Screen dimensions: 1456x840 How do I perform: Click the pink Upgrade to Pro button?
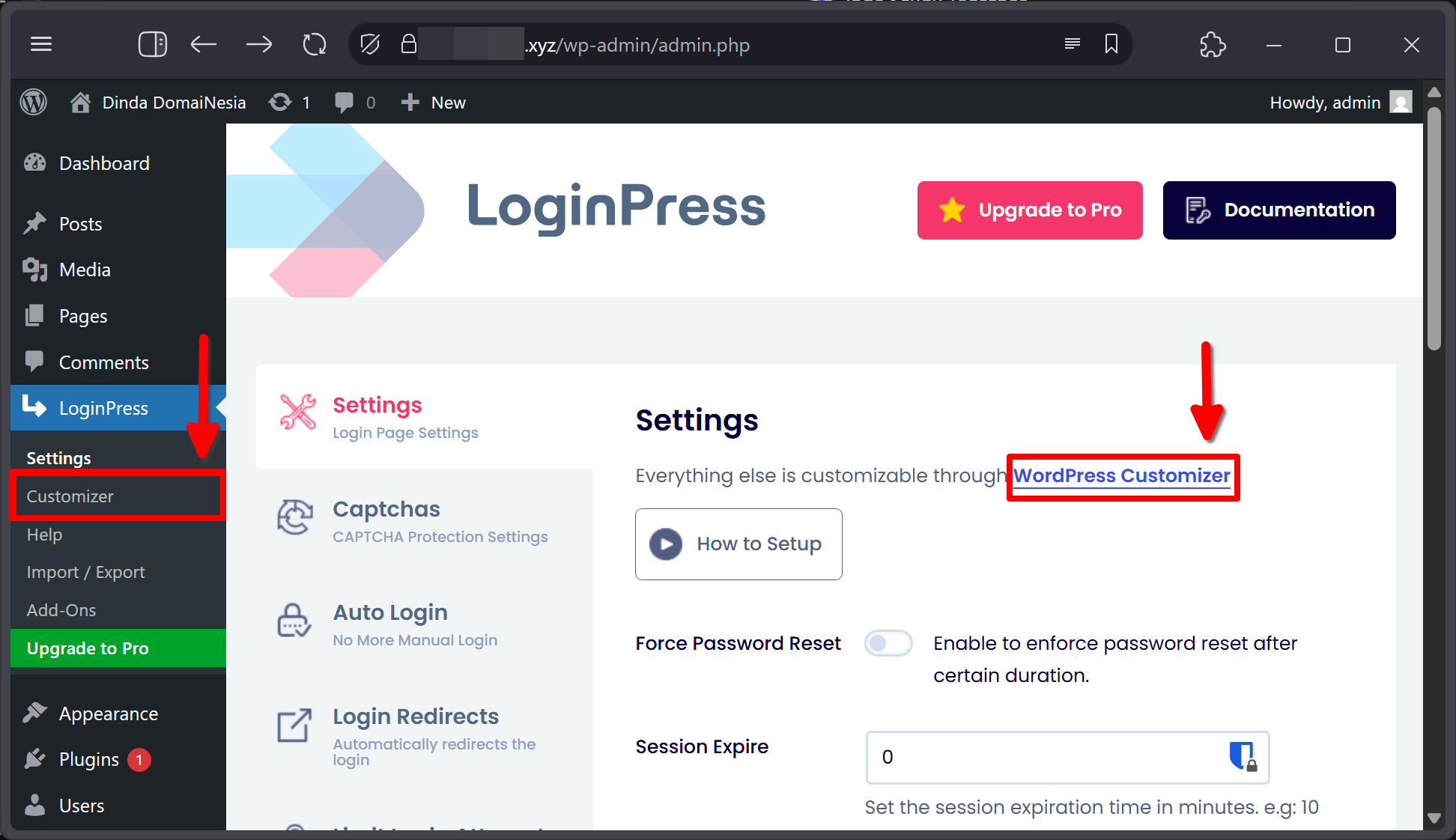pyautogui.click(x=1030, y=210)
